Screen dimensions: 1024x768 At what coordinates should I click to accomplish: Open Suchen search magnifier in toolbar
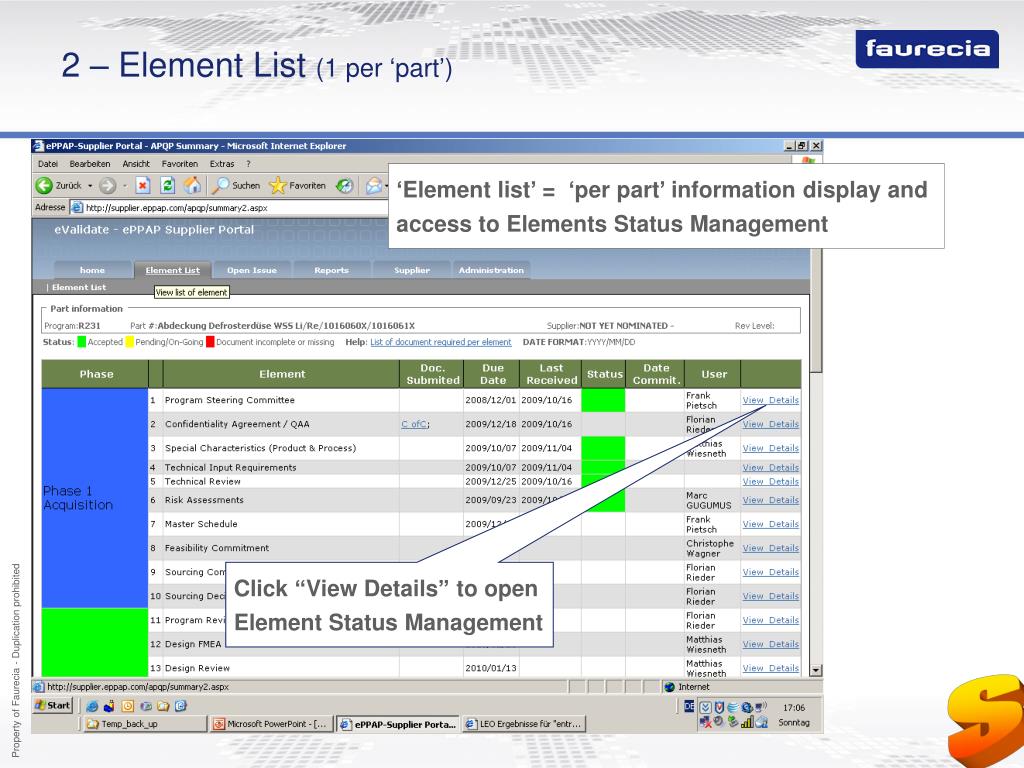pyautogui.click(x=222, y=185)
